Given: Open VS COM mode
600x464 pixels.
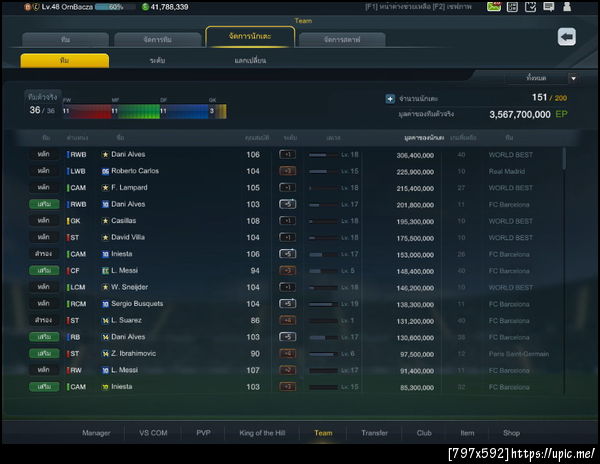Looking at the screenshot, I should coord(153,433).
